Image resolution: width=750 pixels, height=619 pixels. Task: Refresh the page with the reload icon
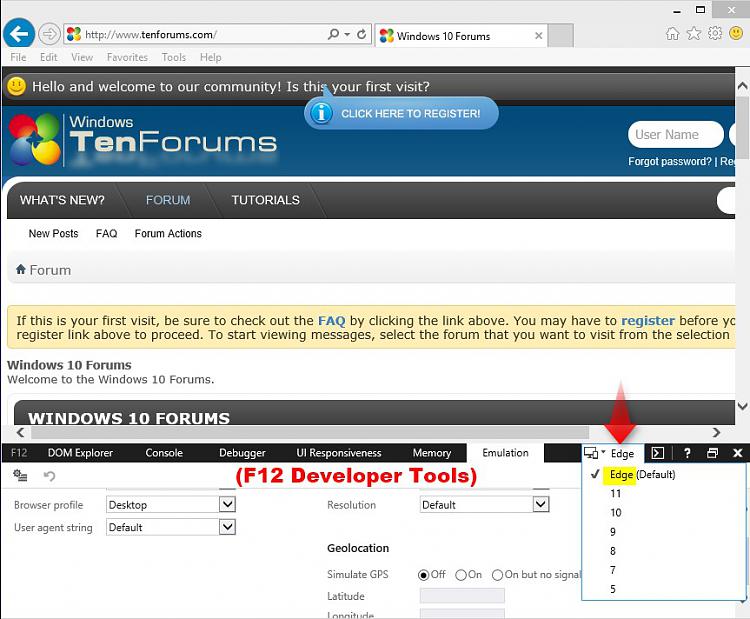(x=362, y=34)
